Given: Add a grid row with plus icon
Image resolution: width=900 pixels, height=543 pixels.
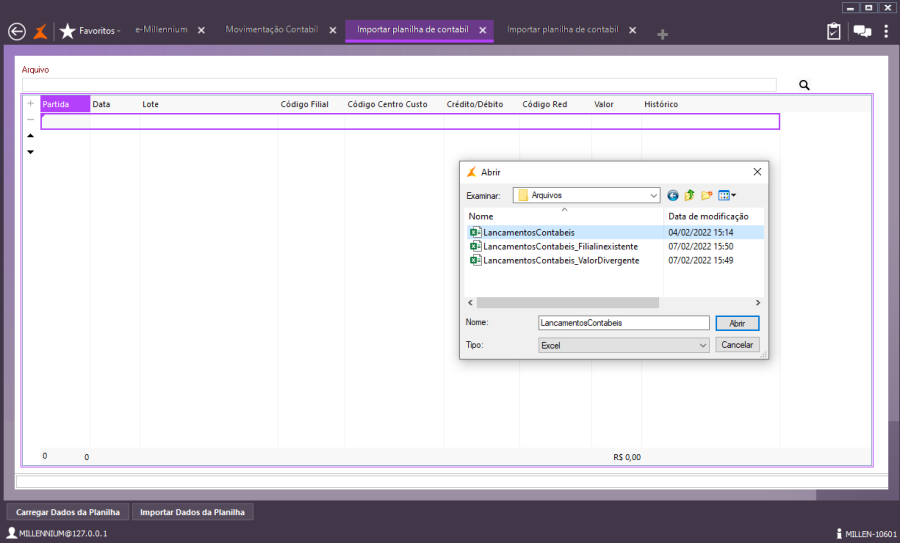Looking at the screenshot, I should pyautogui.click(x=30, y=103).
